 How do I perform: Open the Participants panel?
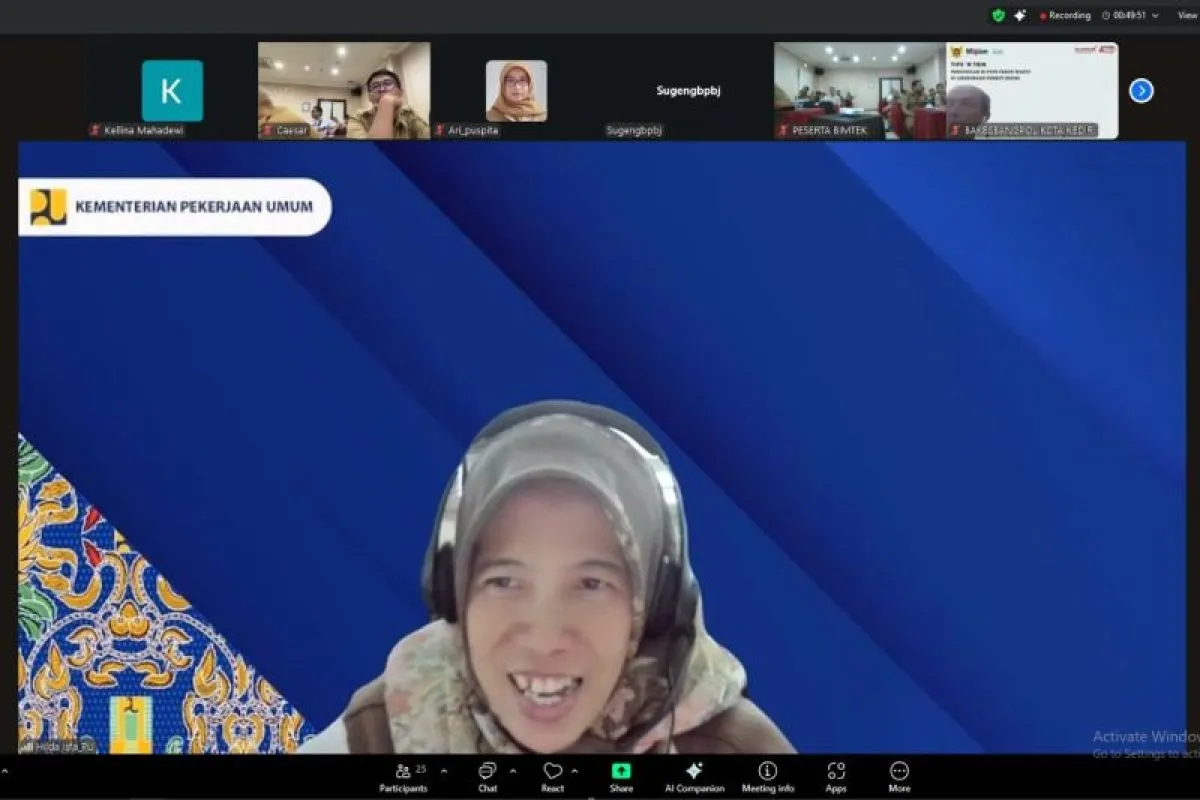click(x=403, y=776)
